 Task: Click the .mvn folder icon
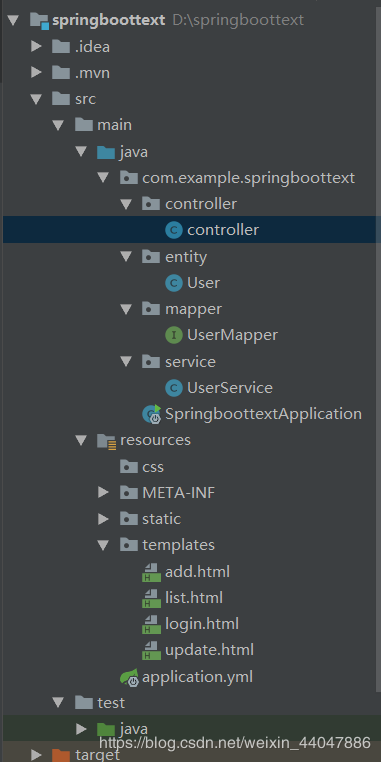point(61,73)
